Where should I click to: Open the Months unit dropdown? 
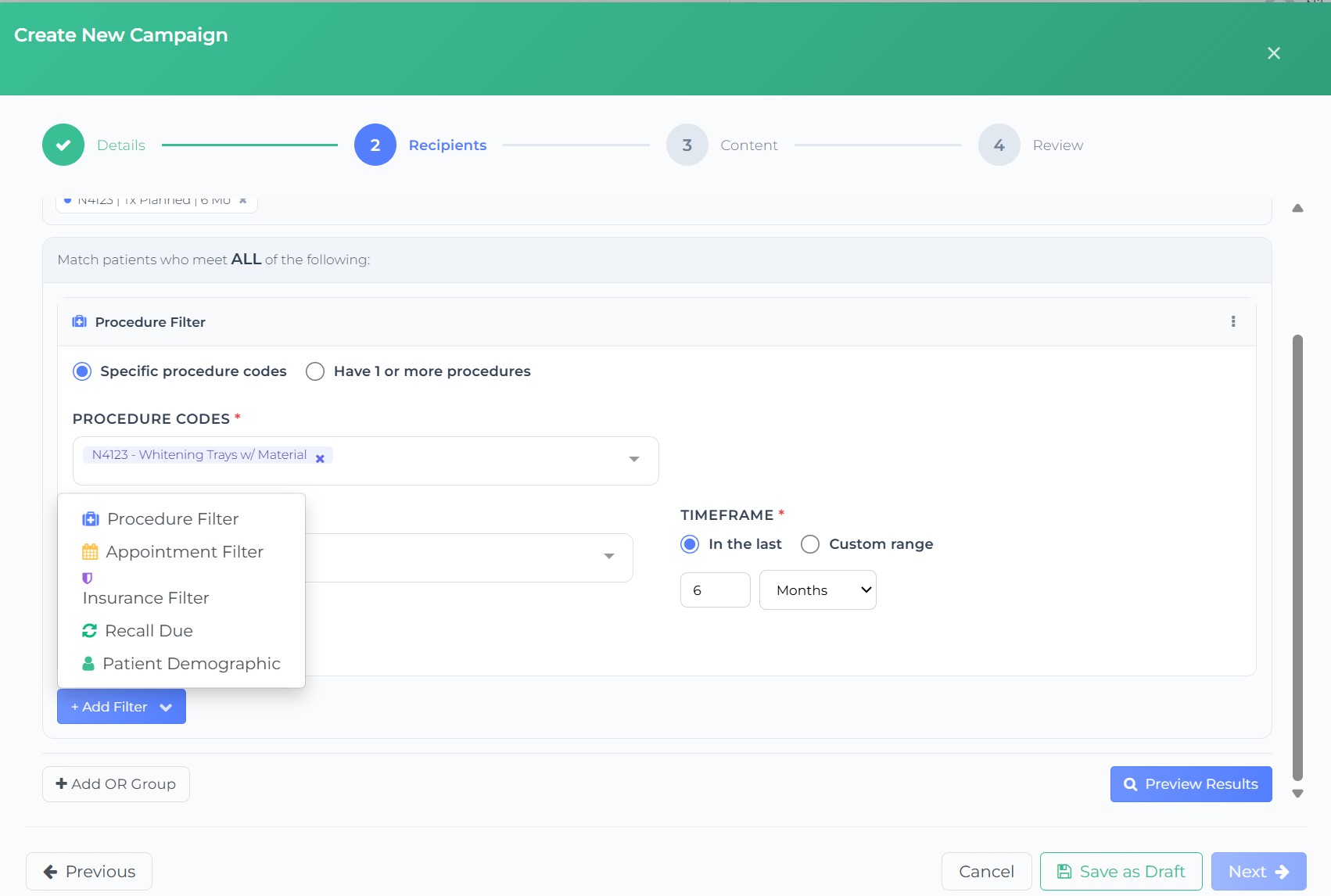(x=817, y=590)
